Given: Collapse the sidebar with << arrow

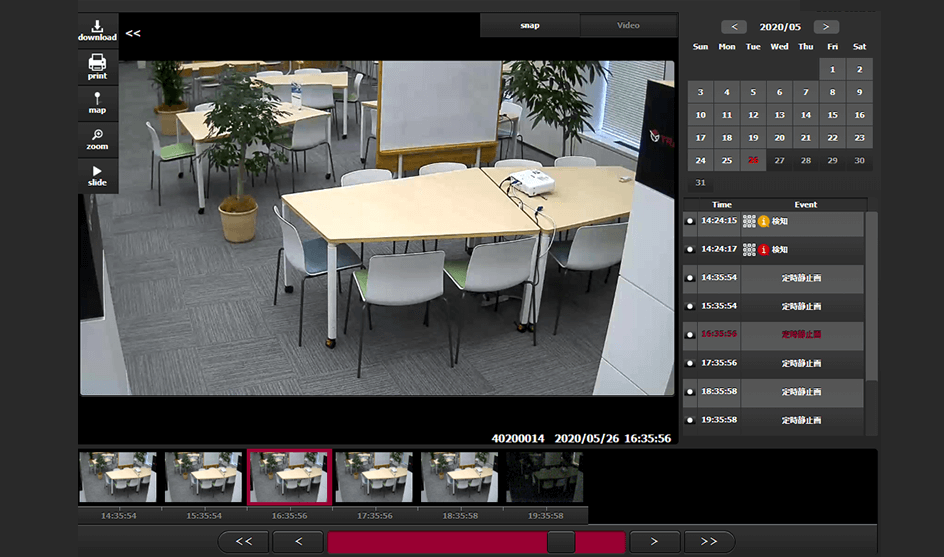Looking at the screenshot, I should pos(133,33).
